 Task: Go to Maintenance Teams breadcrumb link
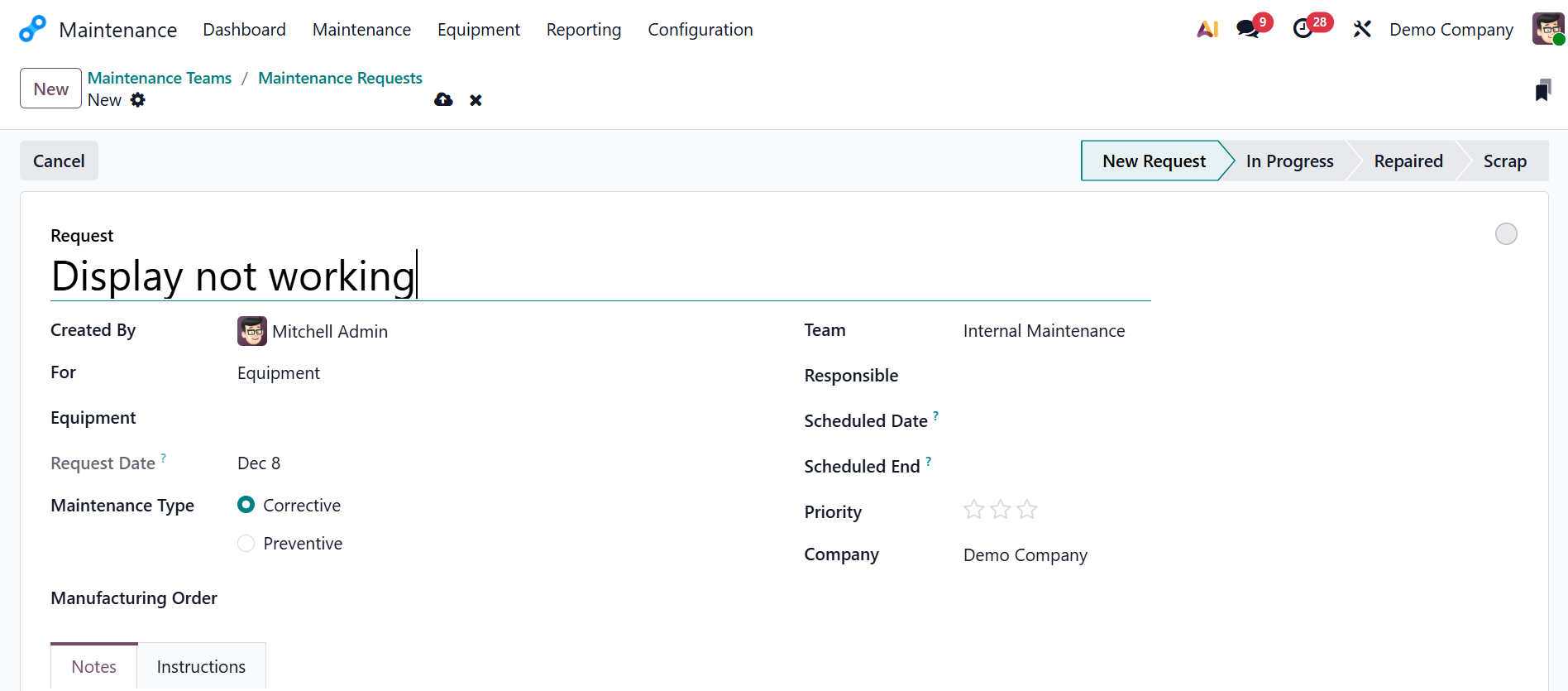click(x=160, y=78)
